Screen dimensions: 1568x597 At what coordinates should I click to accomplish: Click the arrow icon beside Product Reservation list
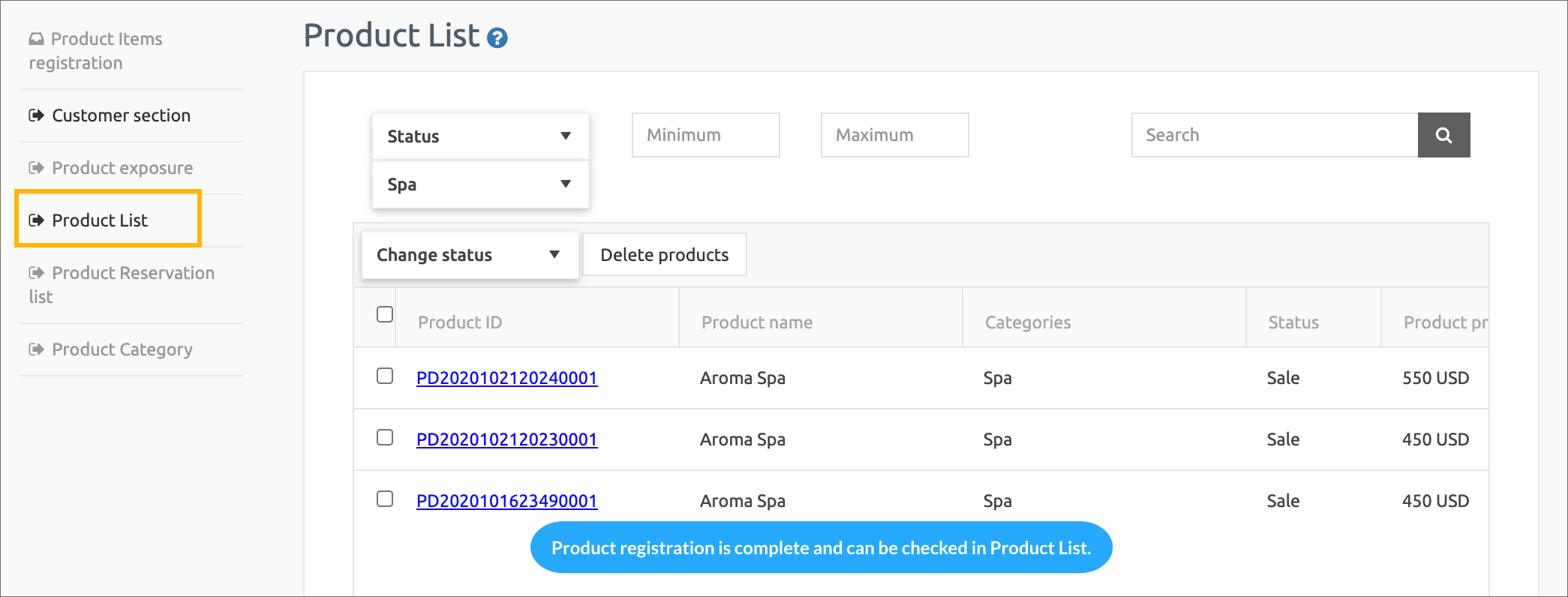[x=36, y=273]
